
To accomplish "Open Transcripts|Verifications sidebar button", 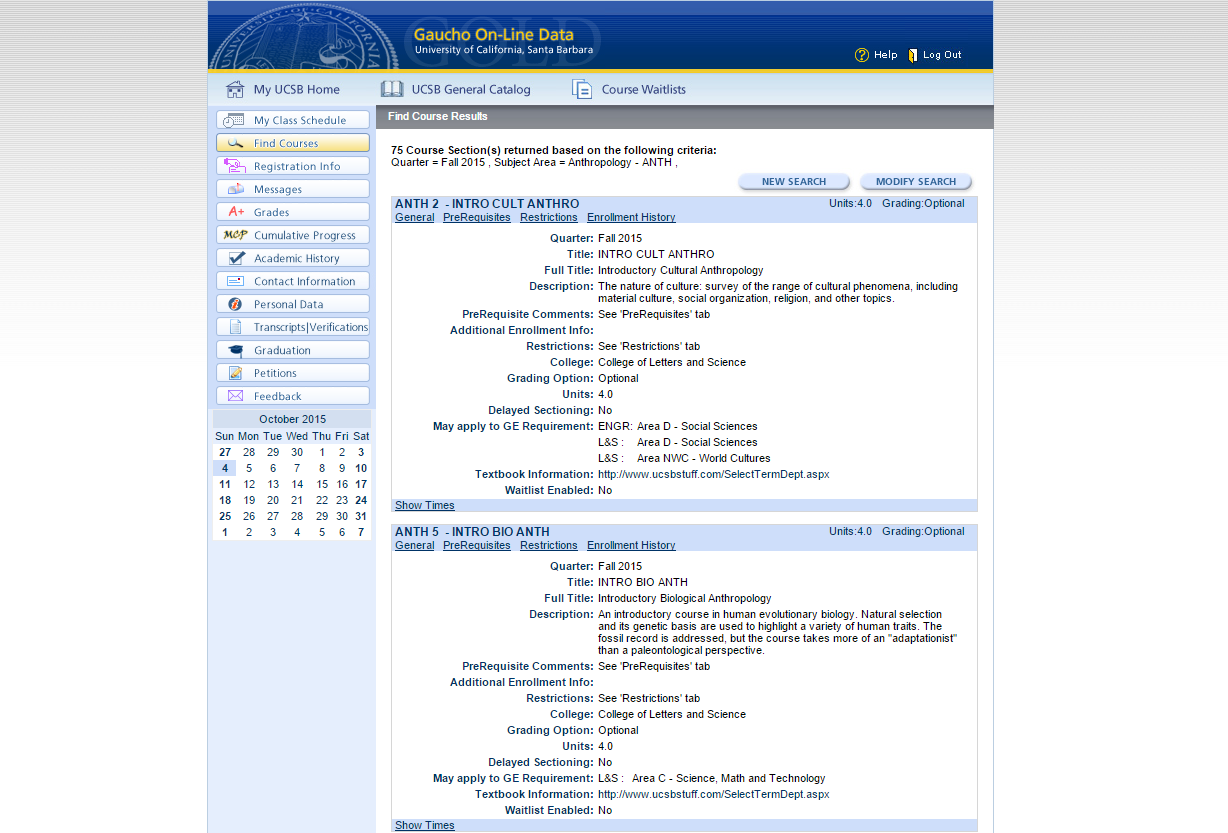I will 293,327.
